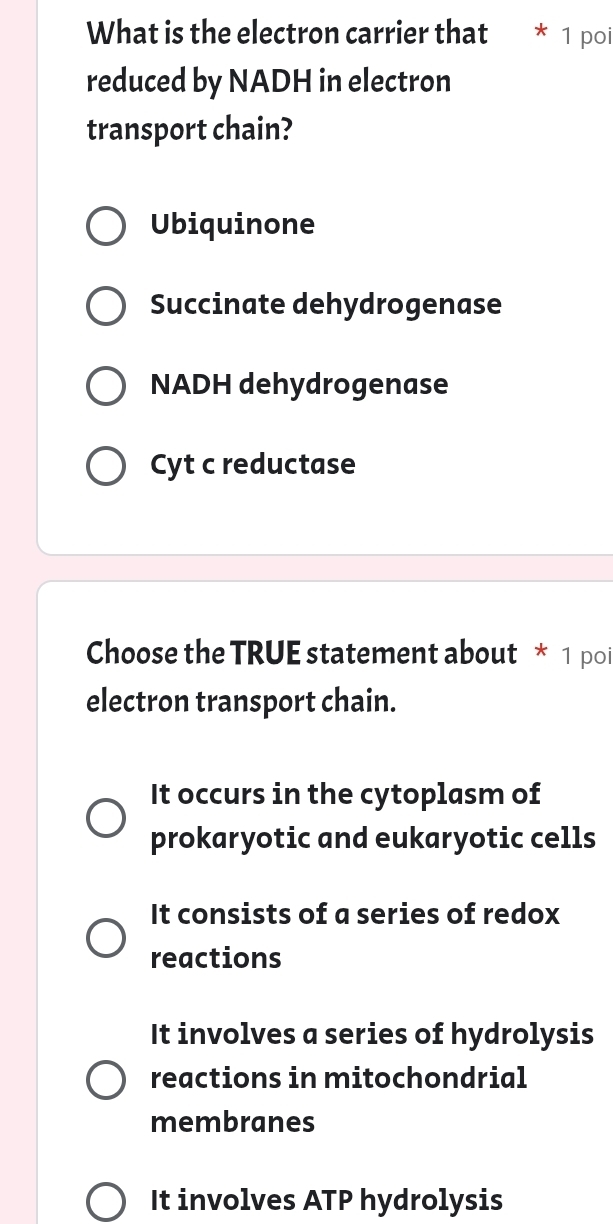Select the Cyt c reductase option
The image size is (613, 1224).
coord(106,465)
